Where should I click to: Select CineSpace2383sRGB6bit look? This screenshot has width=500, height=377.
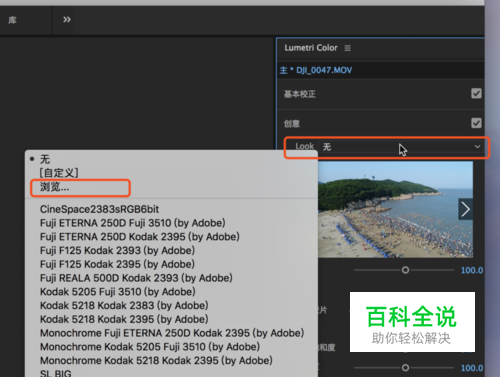pyautogui.click(x=99, y=209)
